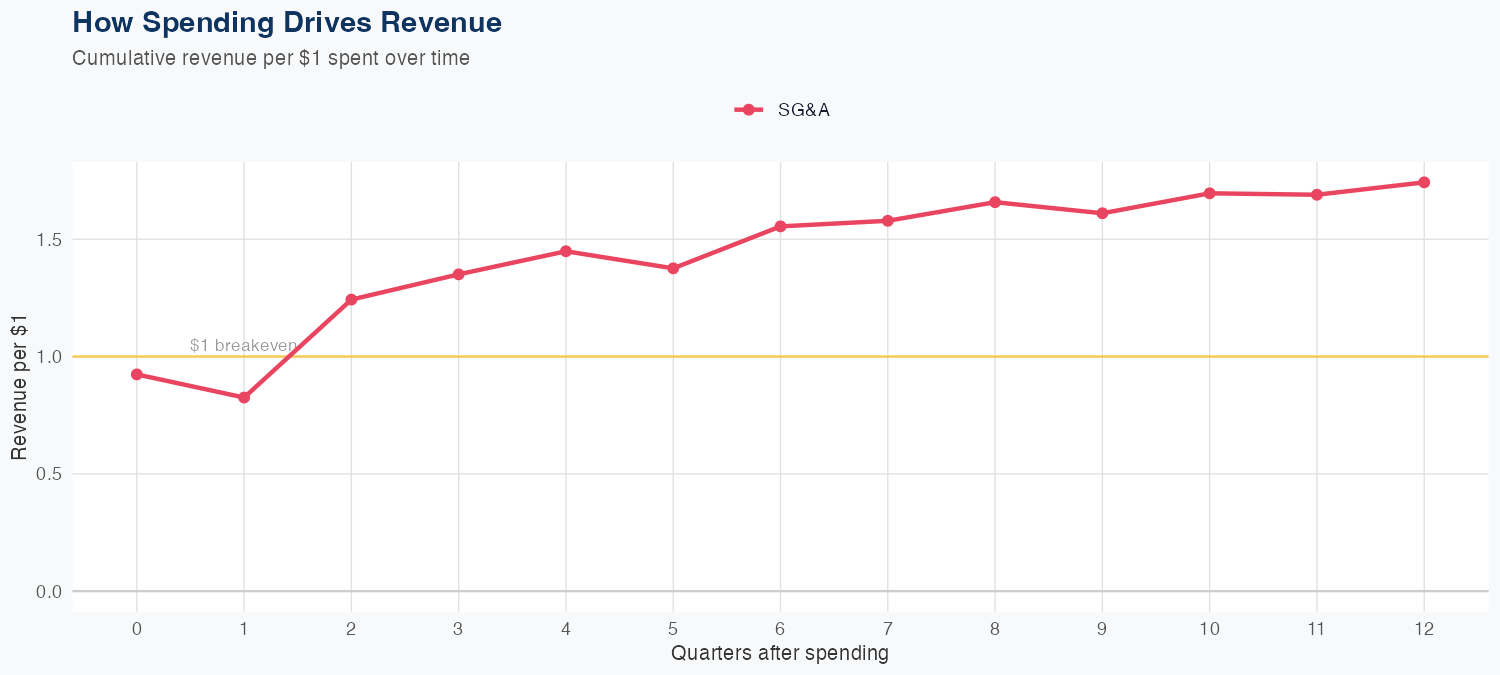Screen dimensions: 1500x675
Task: Click the 1.5 y-axis tick label
Action: click(x=47, y=240)
